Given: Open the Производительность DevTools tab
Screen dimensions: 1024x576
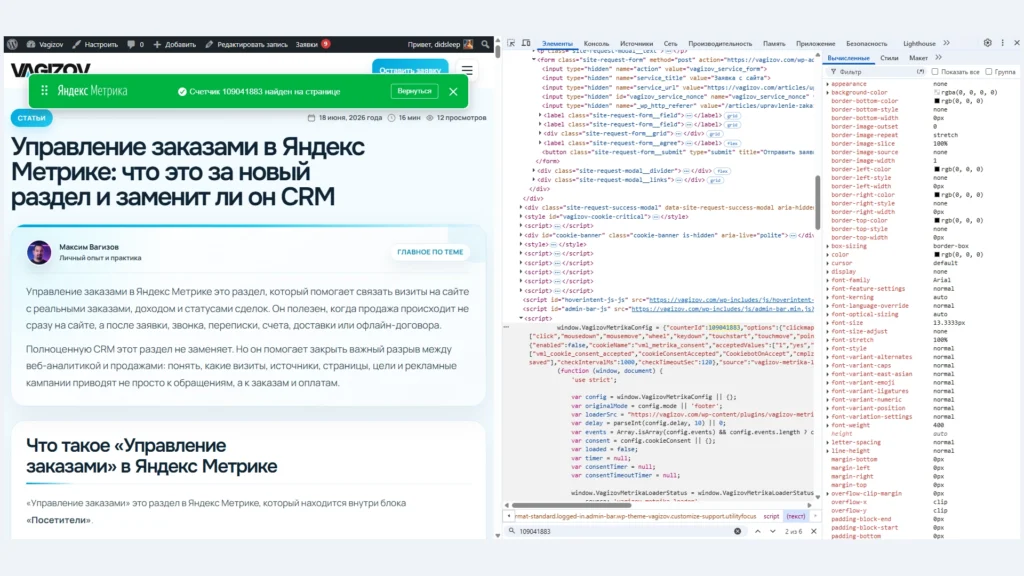Looking at the screenshot, I should click(x=720, y=44).
